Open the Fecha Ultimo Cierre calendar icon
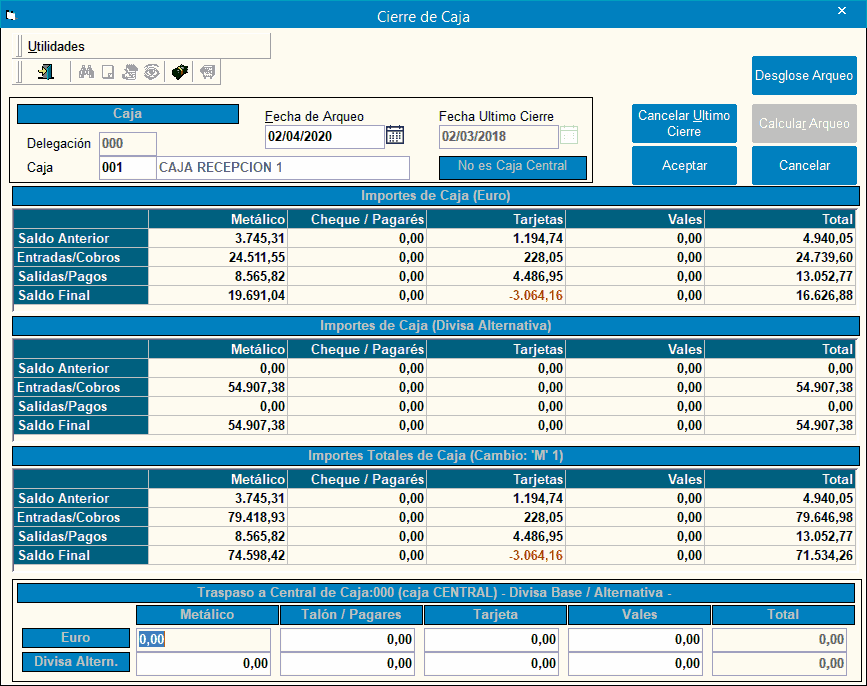The width and height of the screenshot is (867, 686). [x=569, y=136]
